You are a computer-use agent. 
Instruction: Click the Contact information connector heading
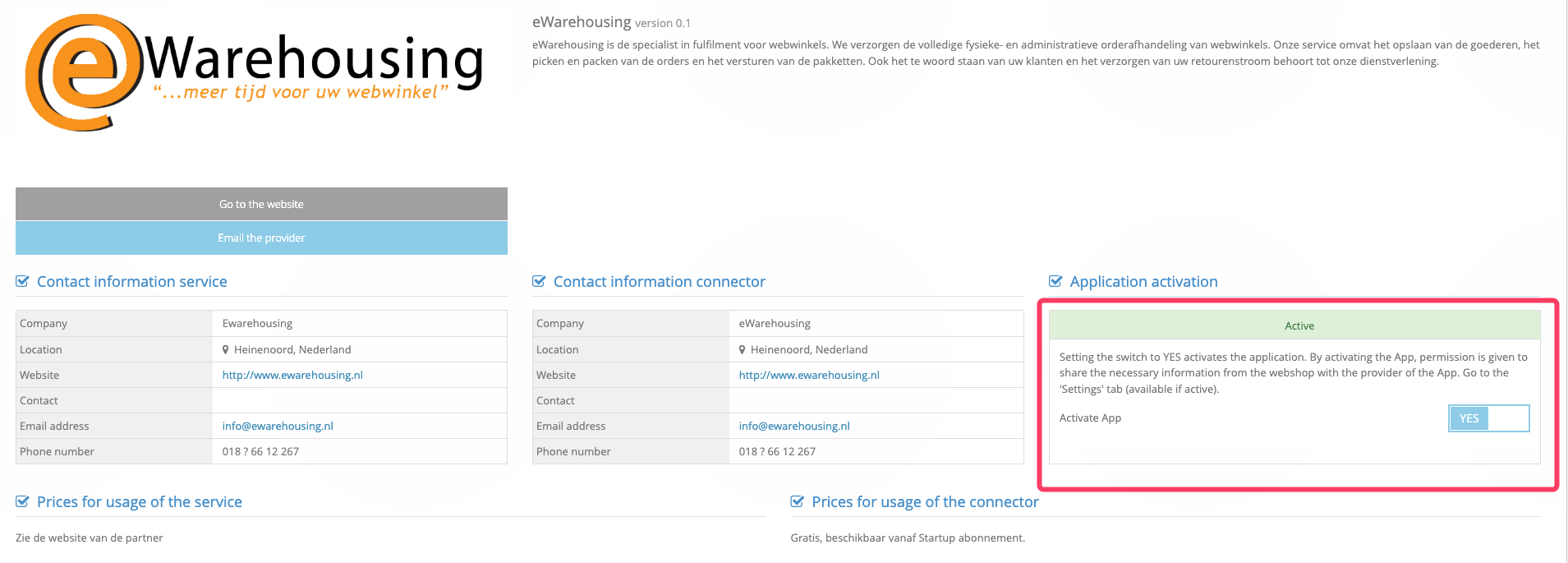click(659, 282)
